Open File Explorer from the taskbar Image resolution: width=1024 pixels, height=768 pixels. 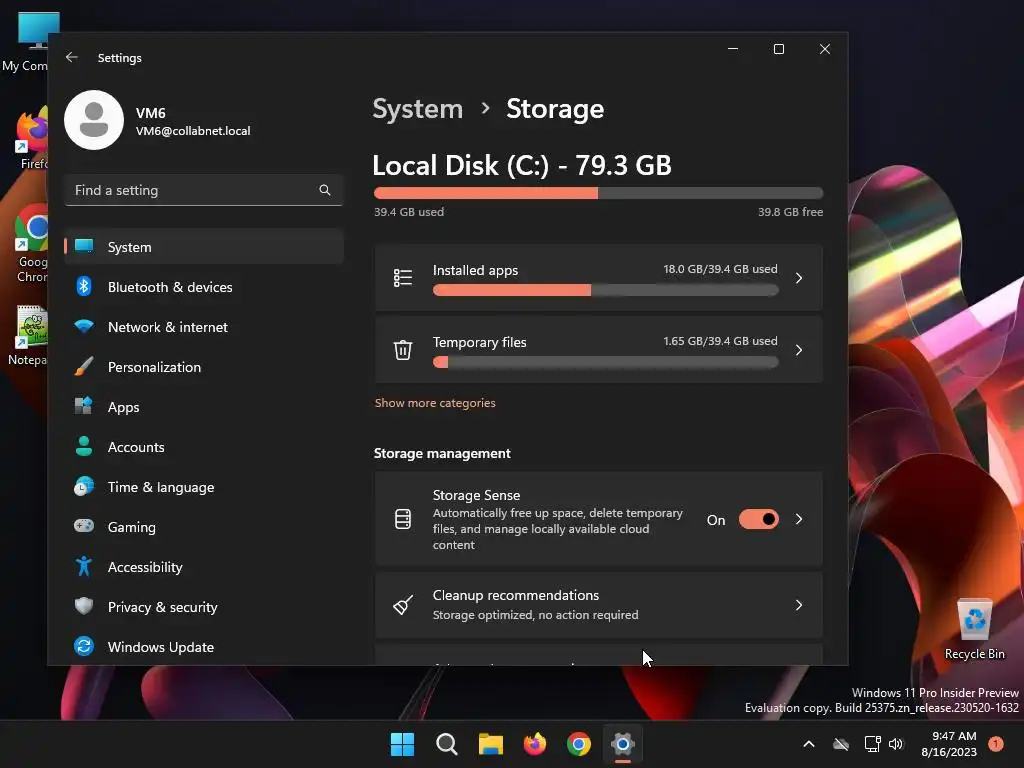coord(490,744)
